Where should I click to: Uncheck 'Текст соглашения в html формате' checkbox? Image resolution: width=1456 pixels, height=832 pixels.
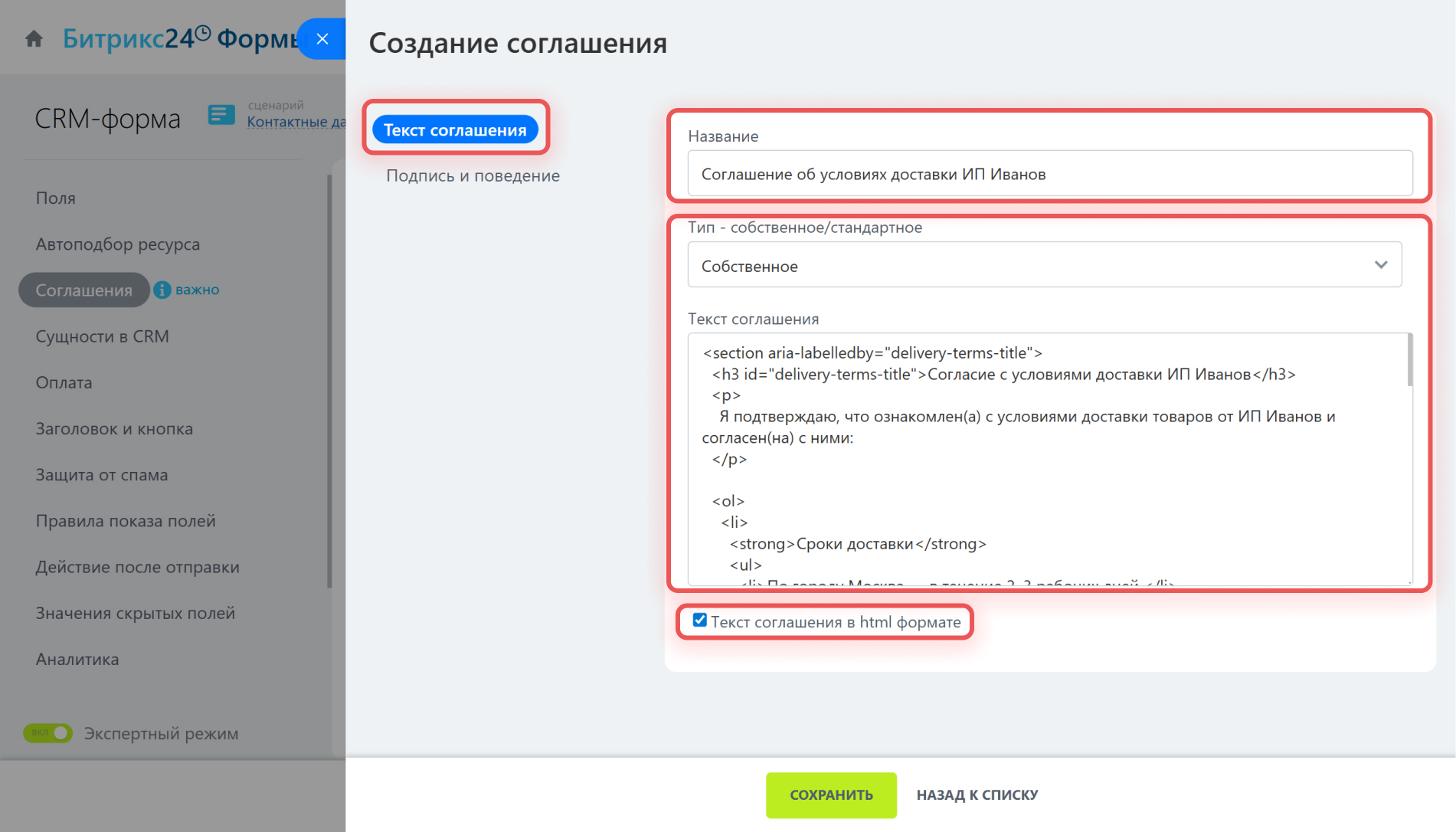tap(700, 621)
